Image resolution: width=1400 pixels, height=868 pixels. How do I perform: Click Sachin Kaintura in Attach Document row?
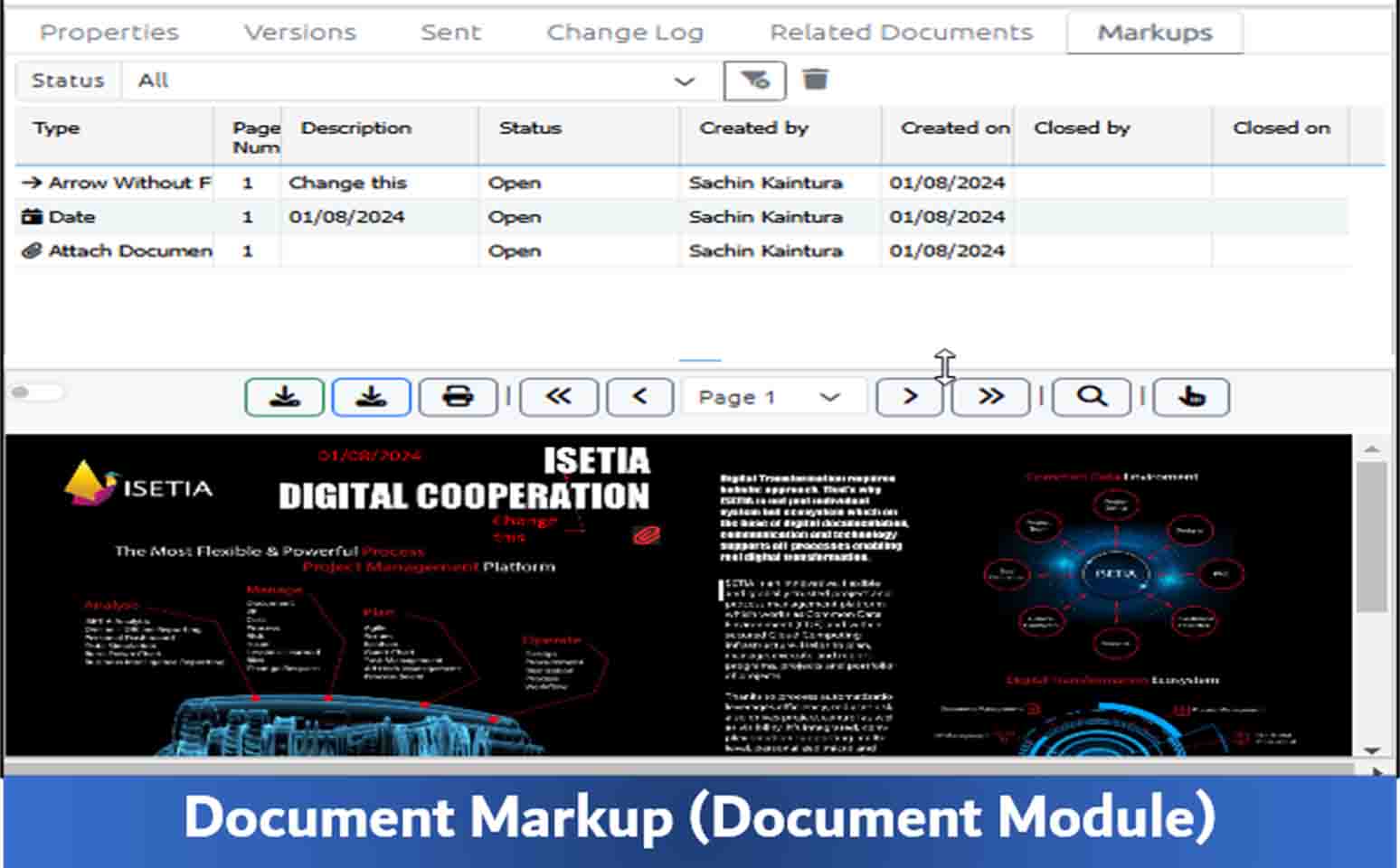pos(765,250)
